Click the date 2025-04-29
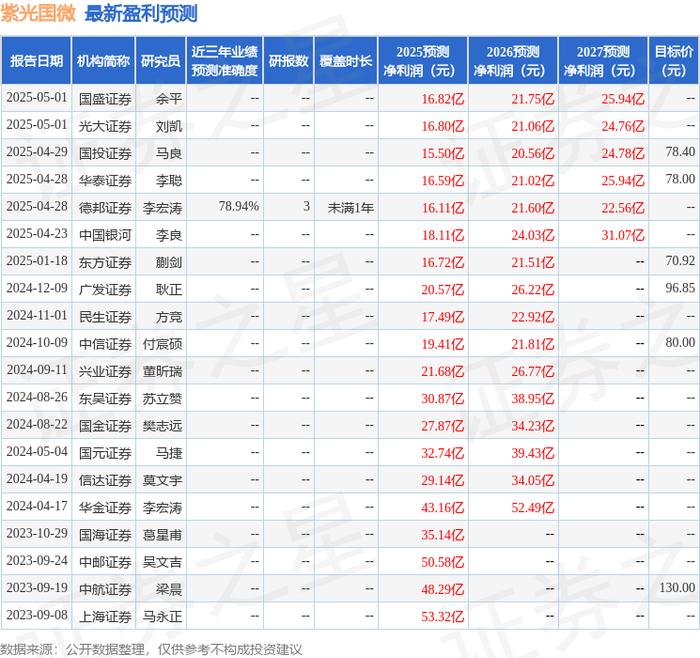 (x=37, y=152)
